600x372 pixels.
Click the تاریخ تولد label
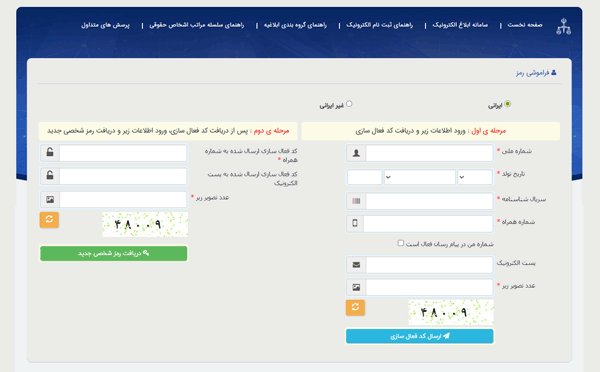tap(513, 174)
